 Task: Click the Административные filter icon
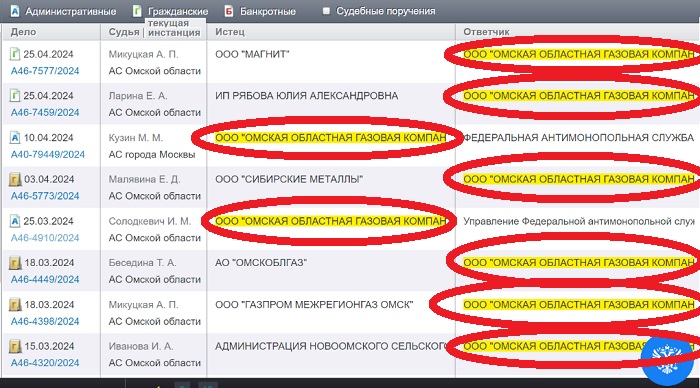coord(15,11)
